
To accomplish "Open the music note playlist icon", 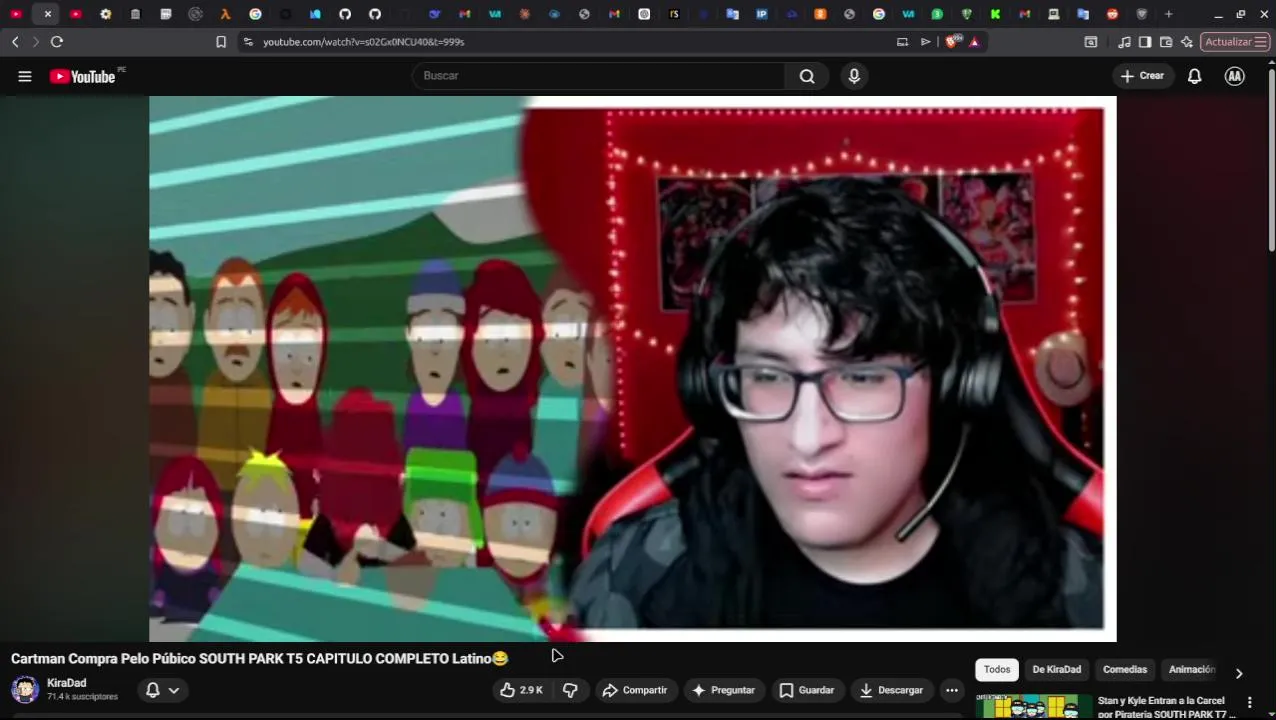I will click(x=1124, y=42).
